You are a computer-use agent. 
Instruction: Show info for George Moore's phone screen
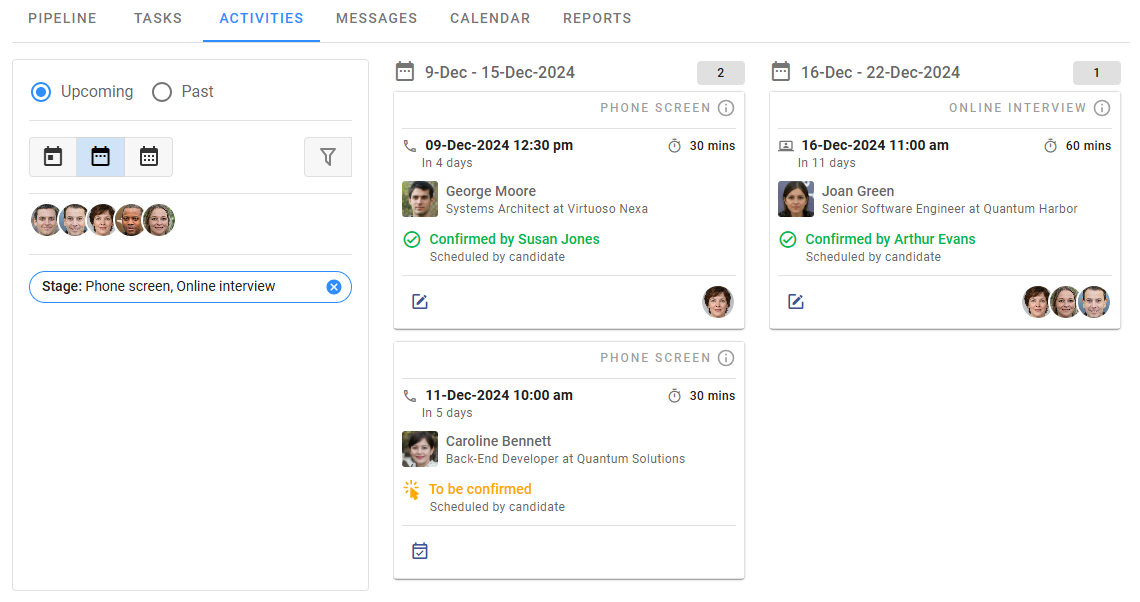point(726,108)
